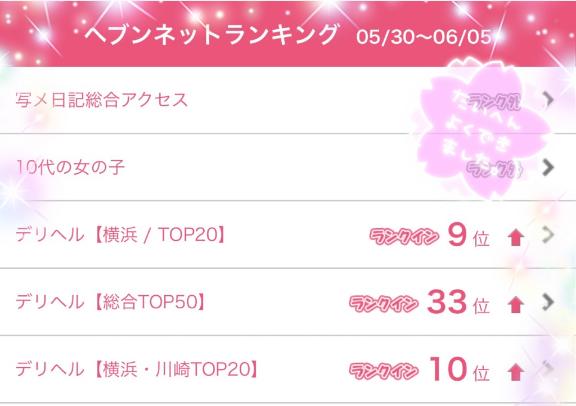Click ランクイン badge next to 10位

tap(384, 371)
